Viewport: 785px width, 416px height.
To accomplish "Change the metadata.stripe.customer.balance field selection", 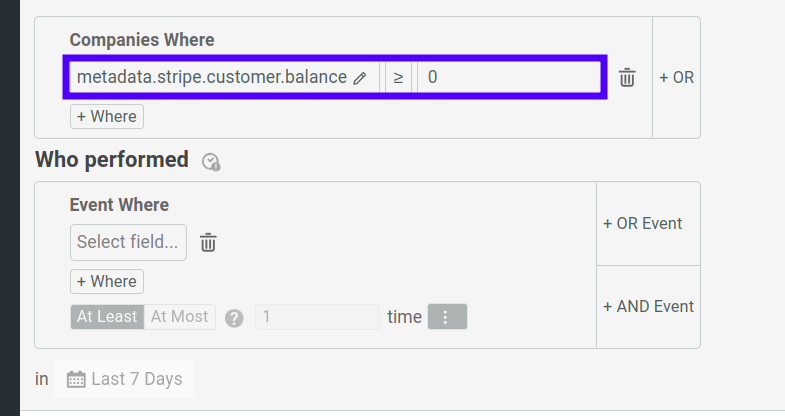I will (x=211, y=77).
